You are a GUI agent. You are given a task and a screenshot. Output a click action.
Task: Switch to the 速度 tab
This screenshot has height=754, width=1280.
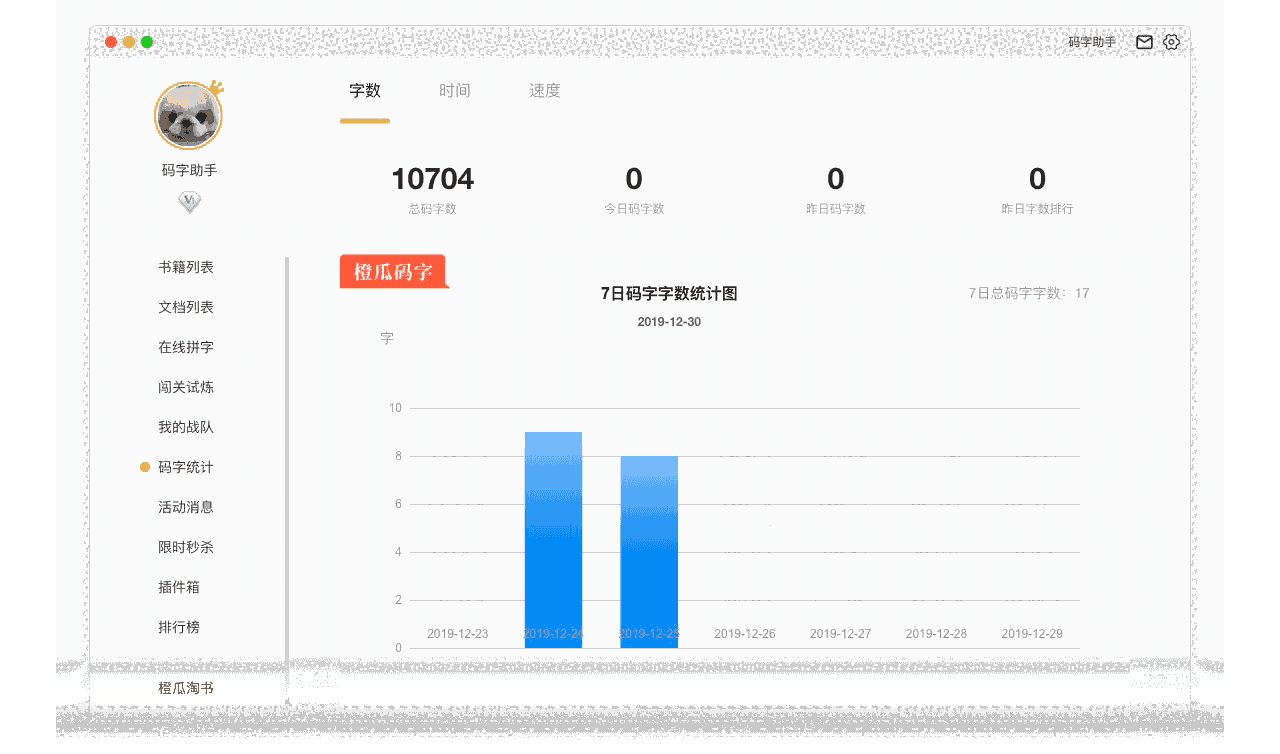point(543,90)
